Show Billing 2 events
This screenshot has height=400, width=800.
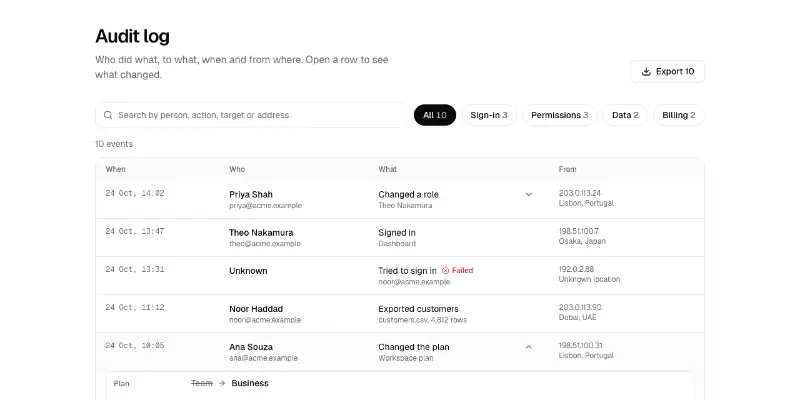679,115
